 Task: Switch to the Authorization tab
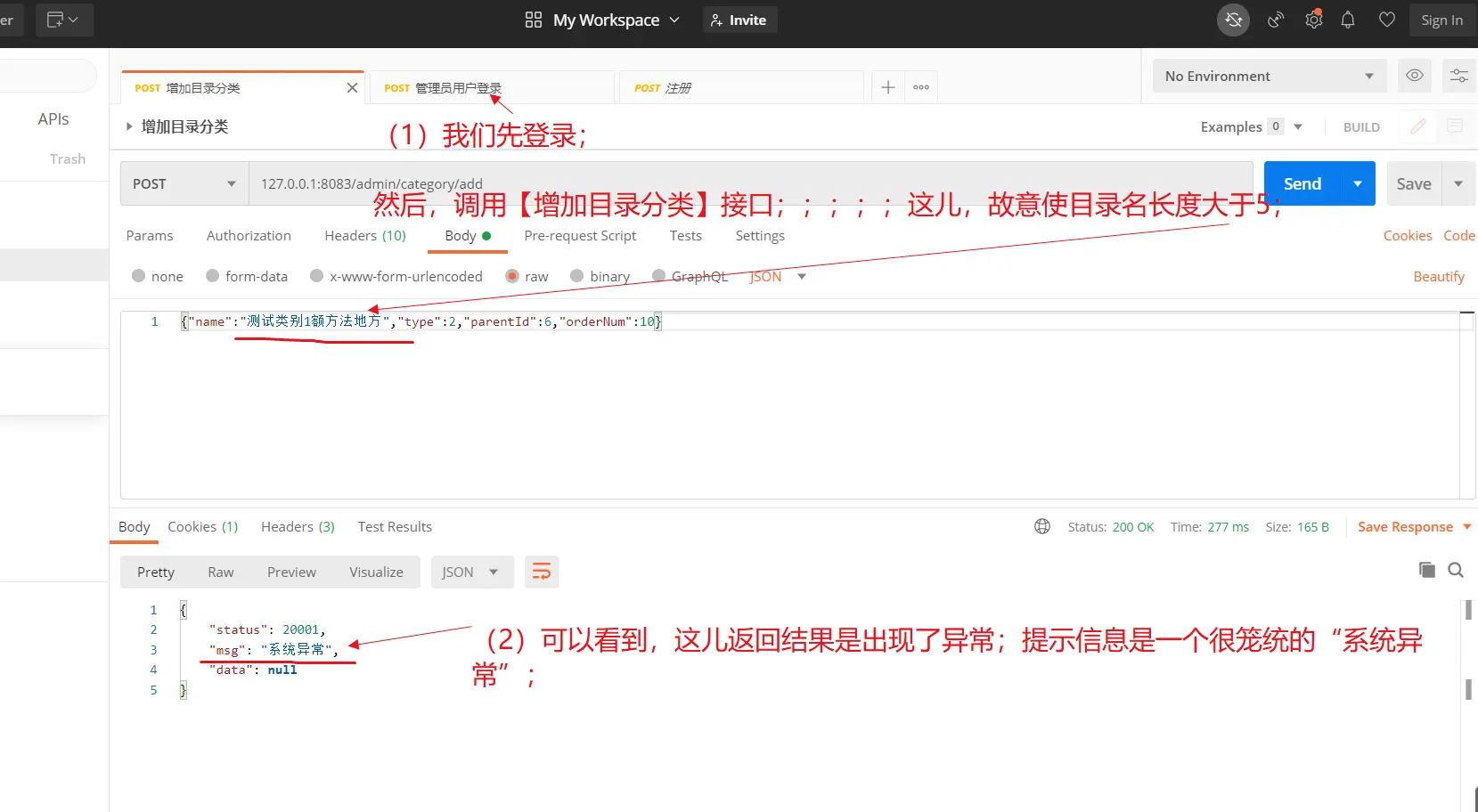[249, 235]
